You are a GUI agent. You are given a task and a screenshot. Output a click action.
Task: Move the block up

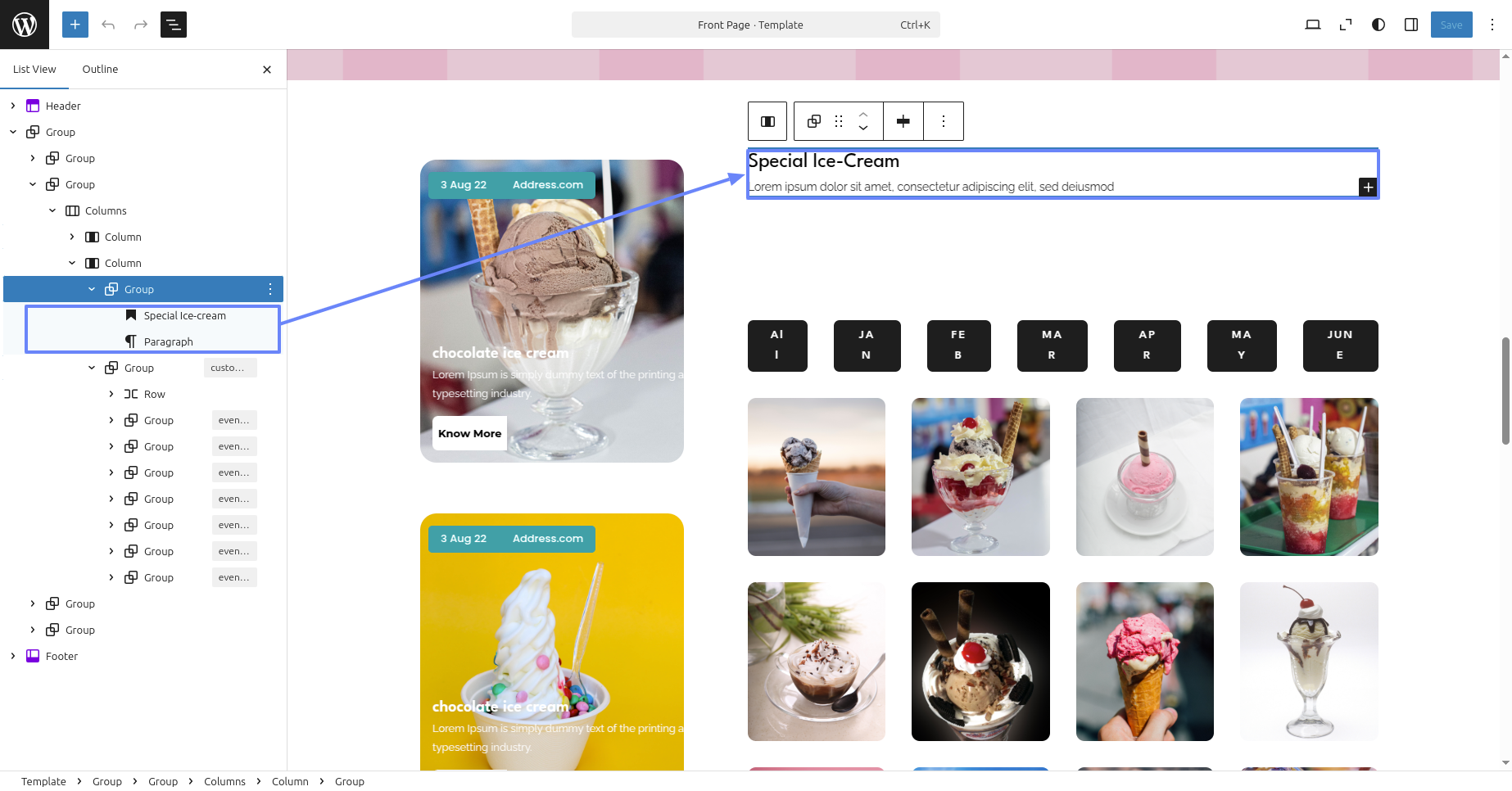pyautogui.click(x=863, y=115)
